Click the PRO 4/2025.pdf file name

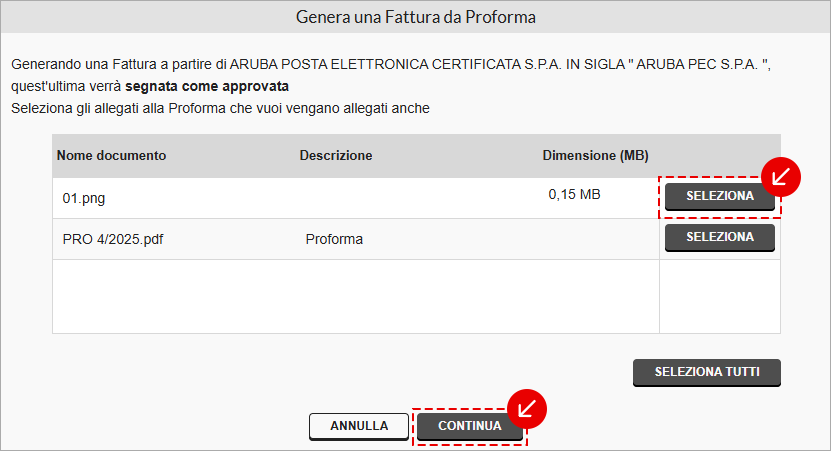point(113,239)
